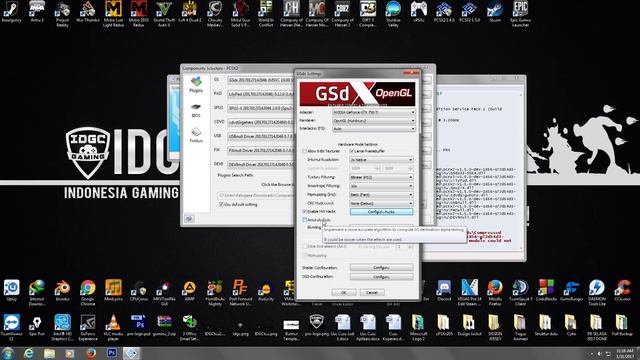Open the Windows Start menu
The image size is (640, 360).
point(8,353)
